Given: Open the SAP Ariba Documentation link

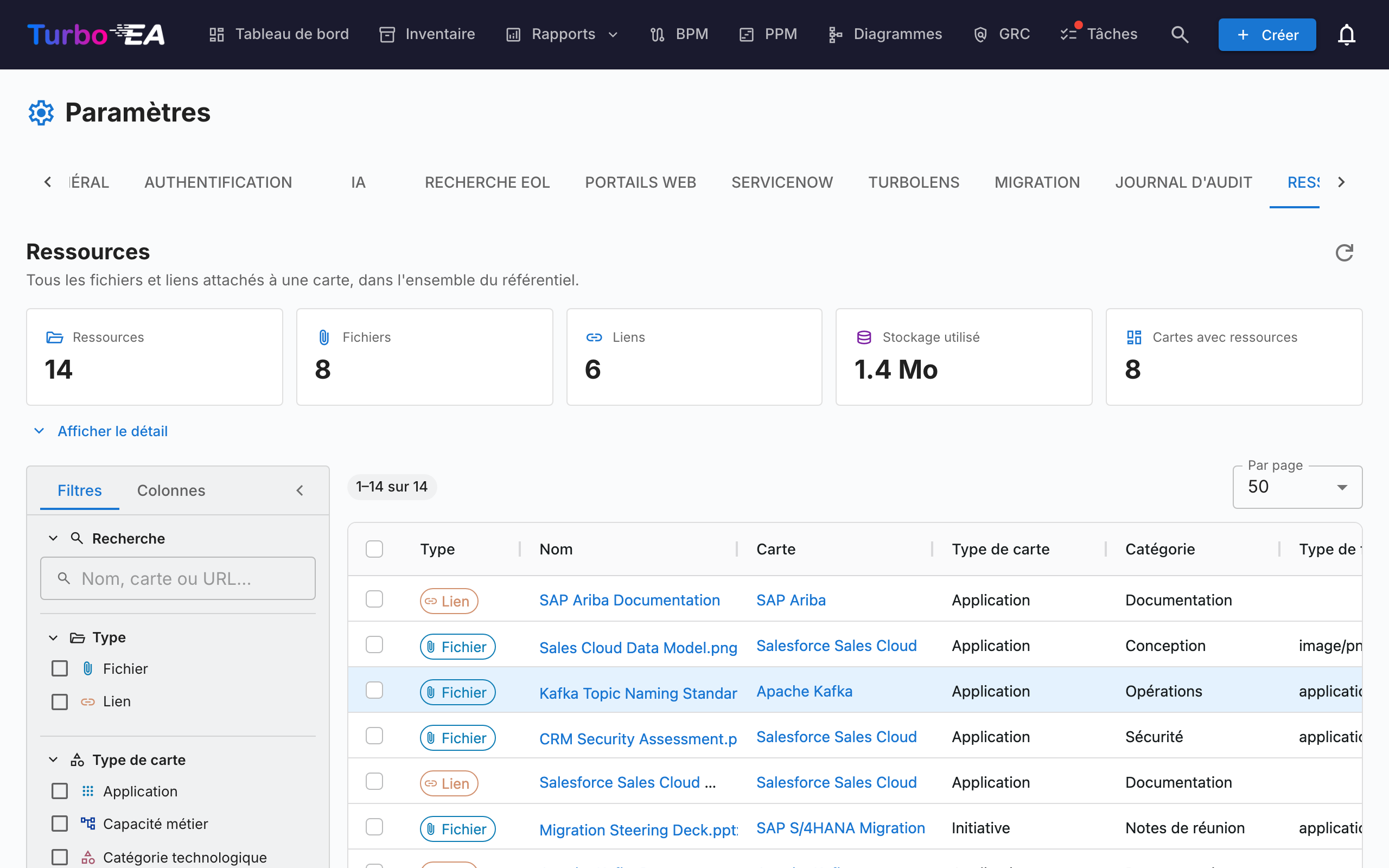Looking at the screenshot, I should (629, 600).
